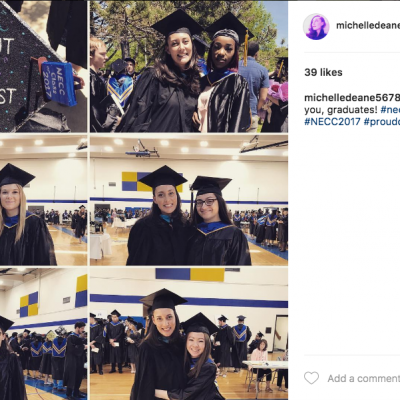Click the NECC Class of 2017 tag
Image resolution: width=400 pixels, height=400 pixels.
tap(59, 83)
